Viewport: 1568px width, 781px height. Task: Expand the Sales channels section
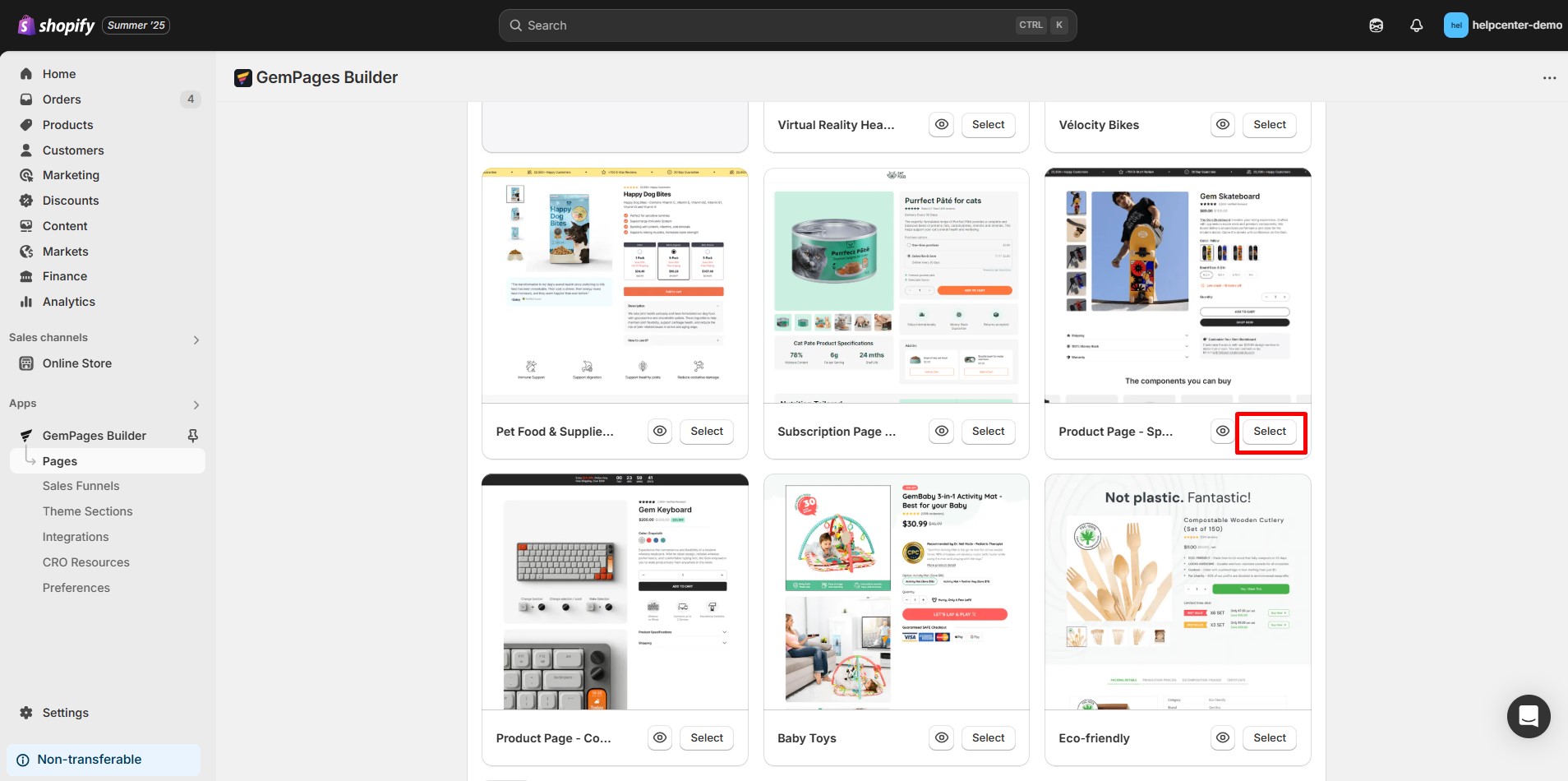point(196,339)
